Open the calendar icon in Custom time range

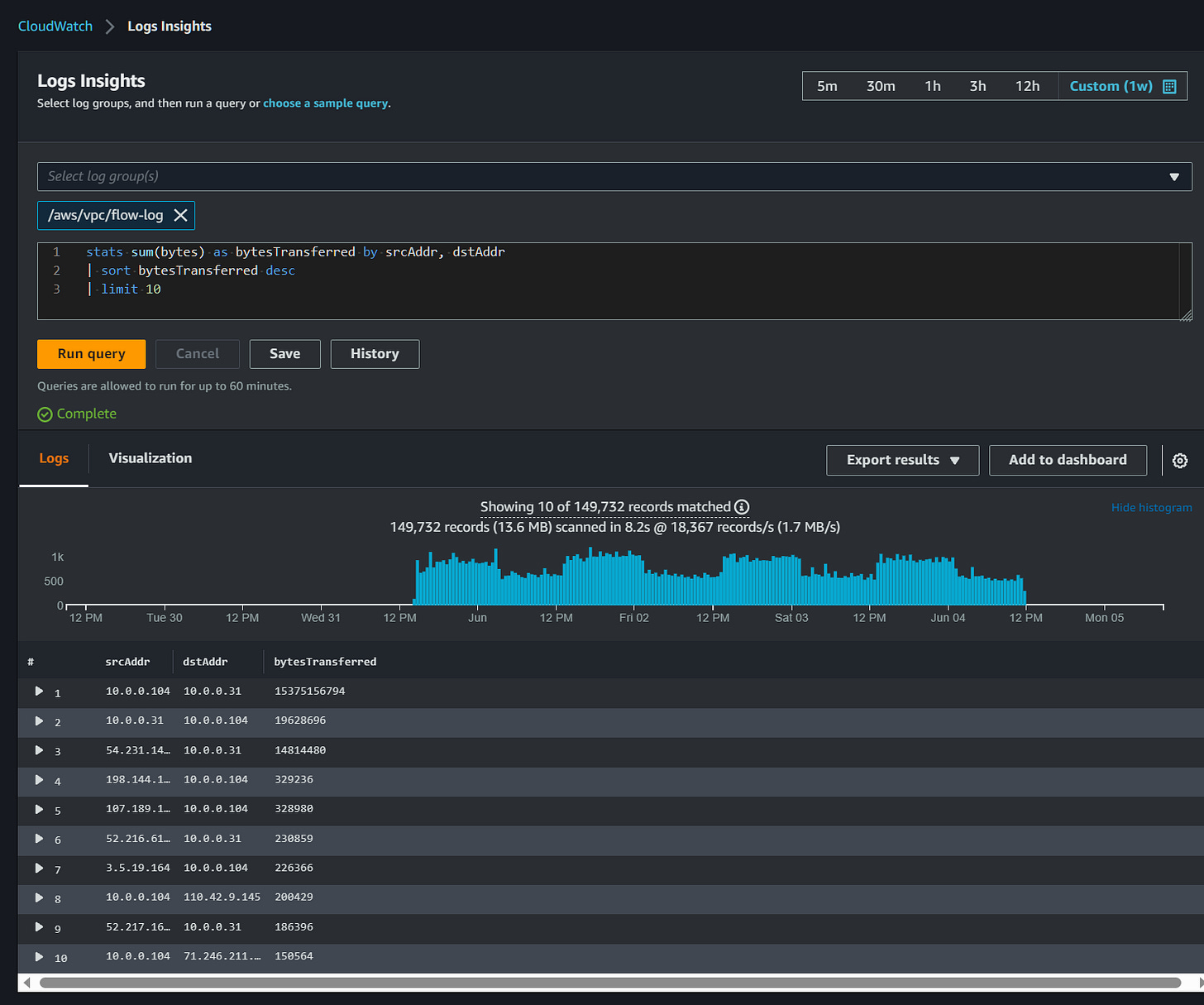point(1169,86)
